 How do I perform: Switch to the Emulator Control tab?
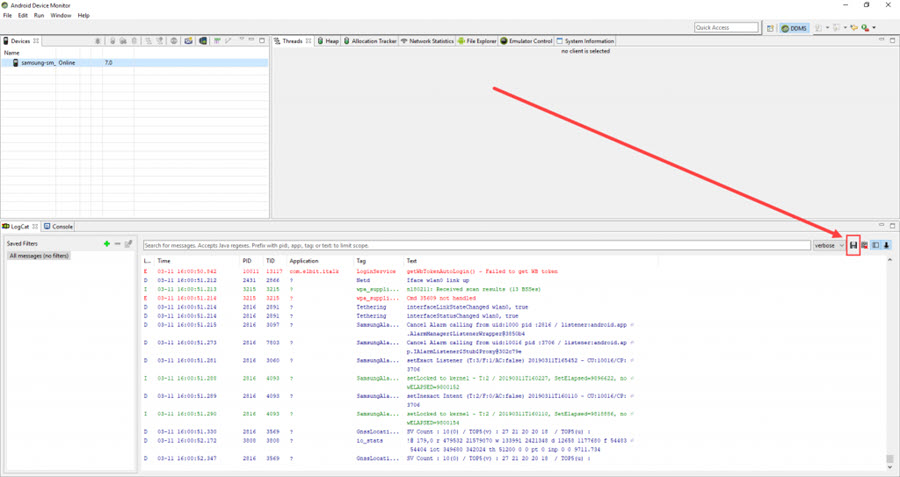526,41
